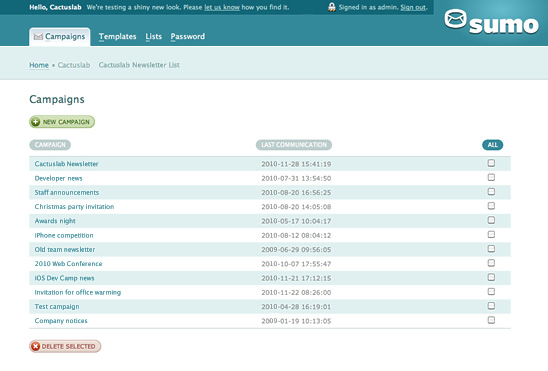Click date 2010-11-28 15:41:19
548x371 pixels.
(x=296, y=164)
